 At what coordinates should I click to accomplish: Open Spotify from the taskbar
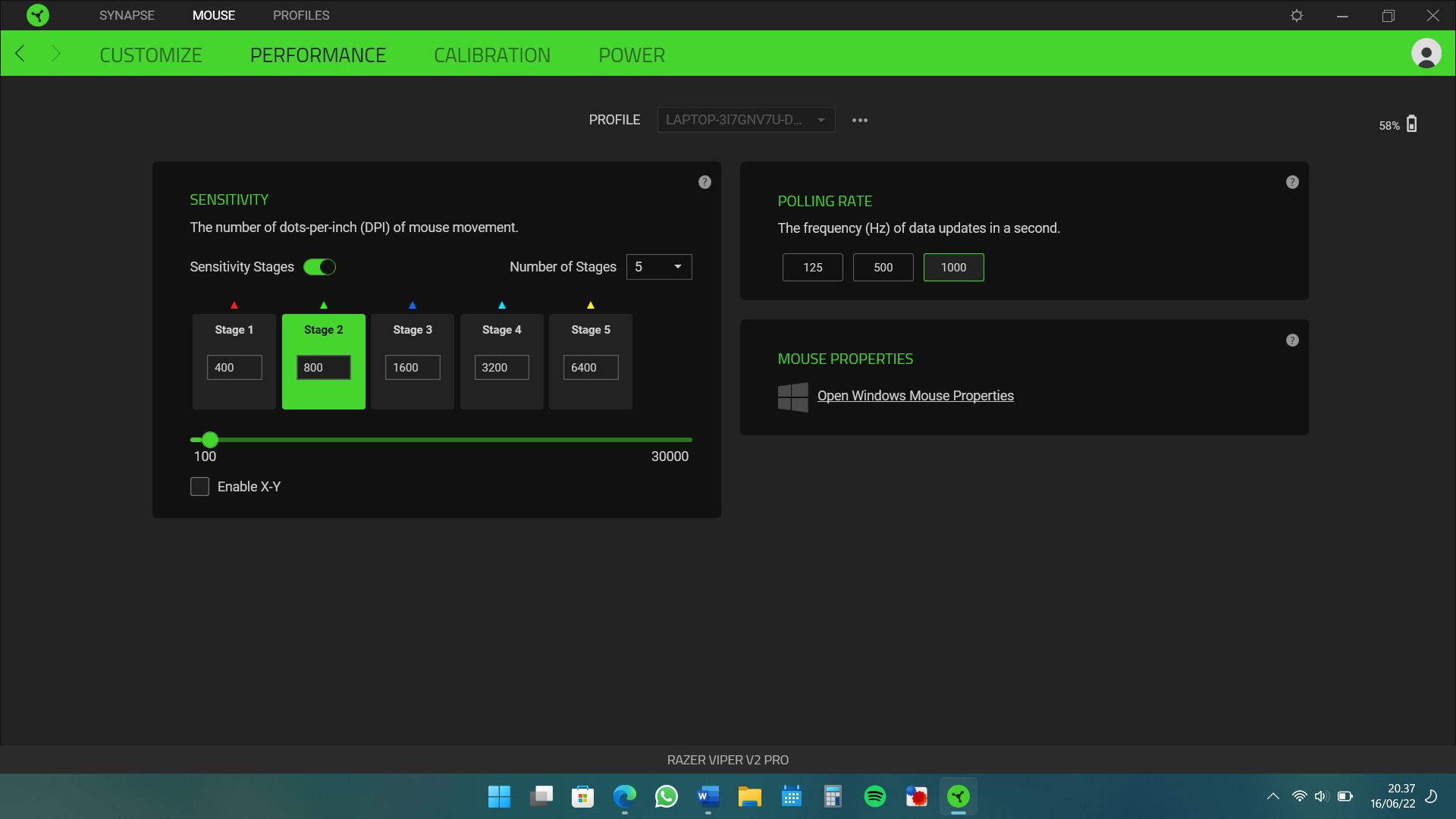pos(874,796)
